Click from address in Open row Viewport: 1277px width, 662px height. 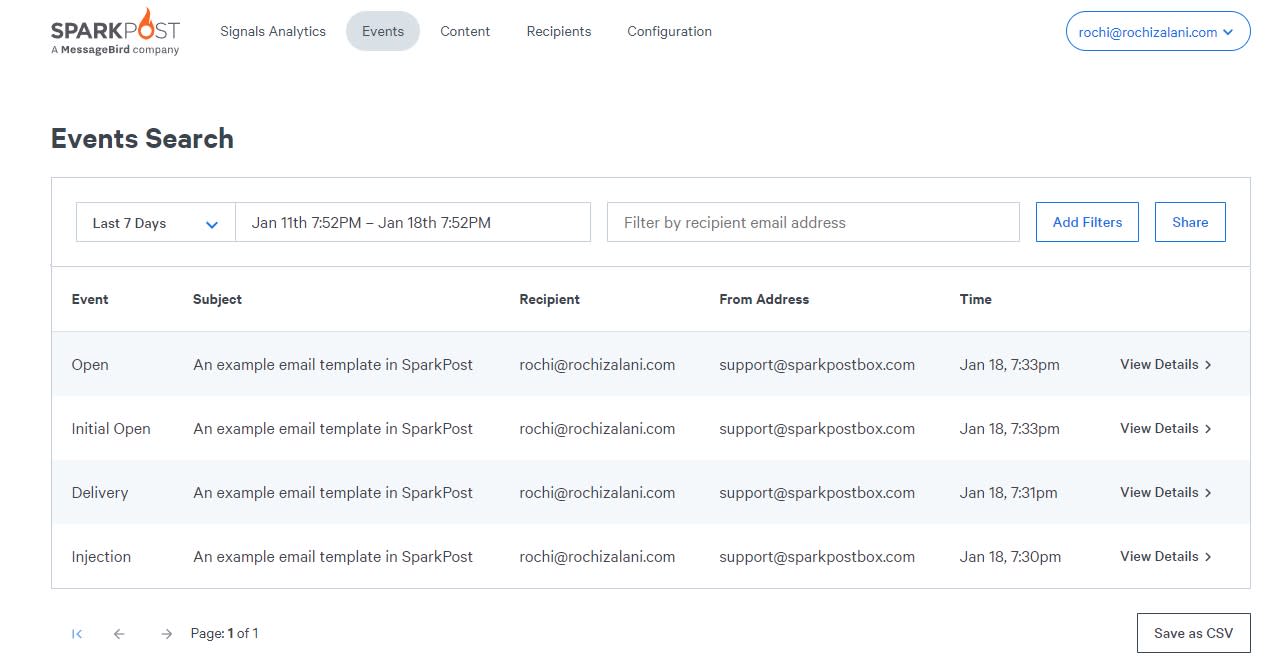tap(817, 365)
